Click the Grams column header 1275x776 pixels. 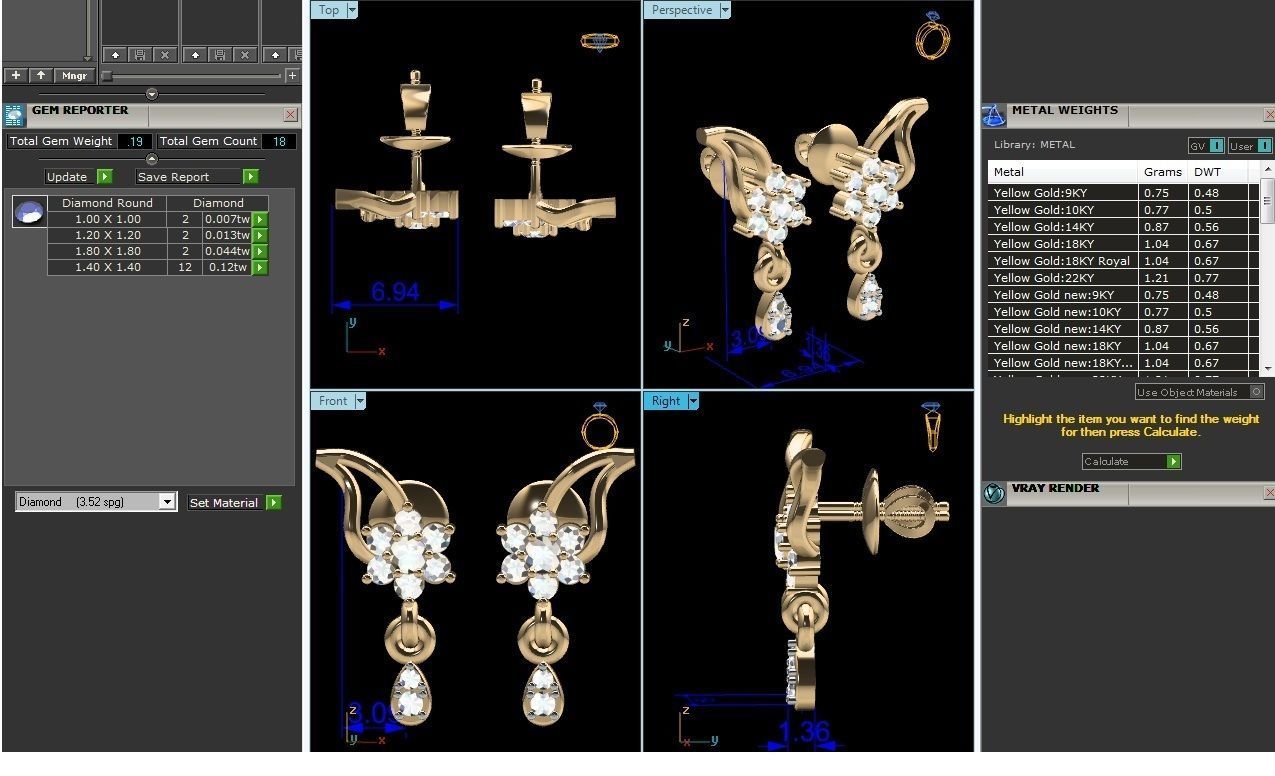[x=1164, y=172]
